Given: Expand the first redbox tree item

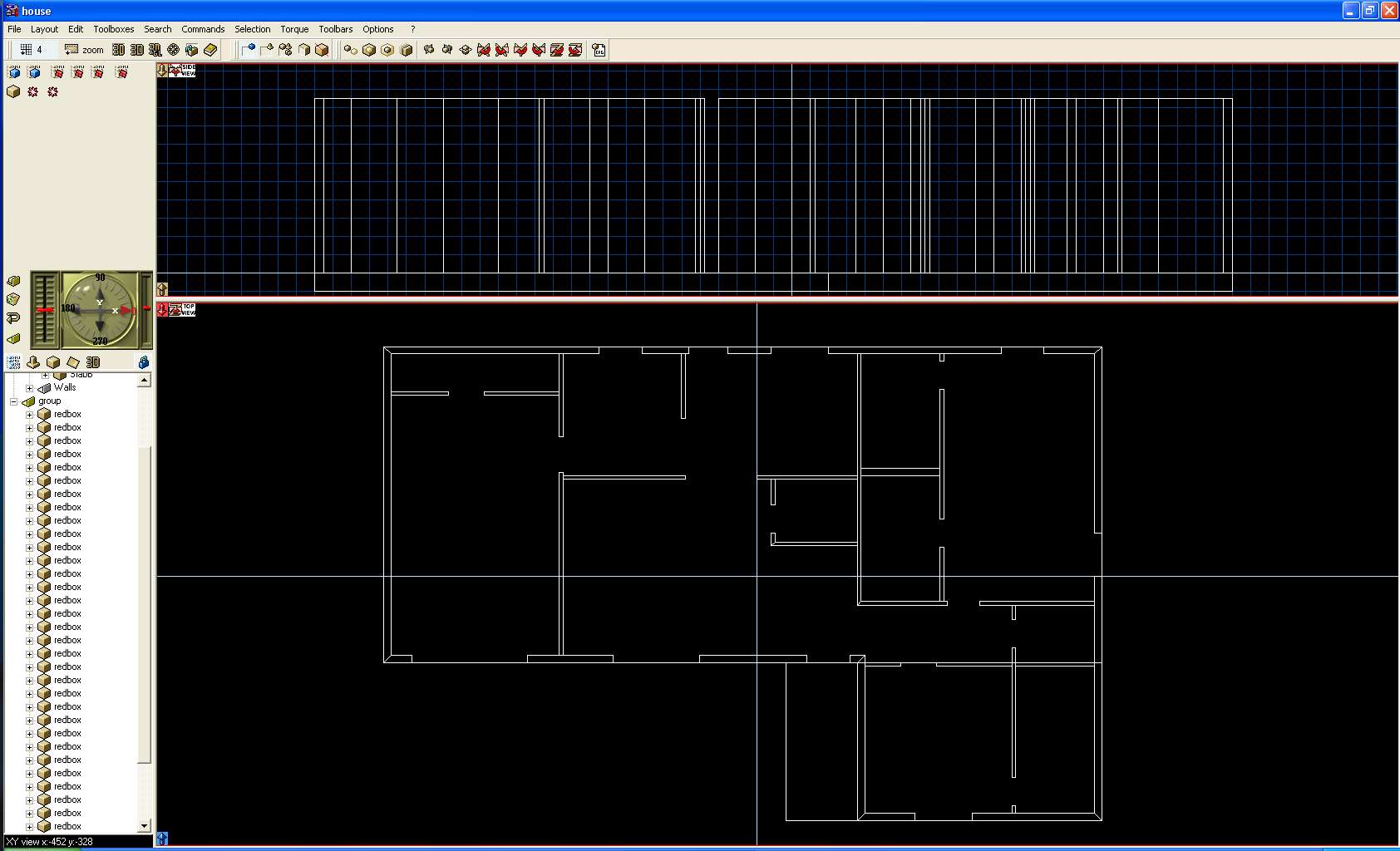Looking at the screenshot, I should [30, 415].
